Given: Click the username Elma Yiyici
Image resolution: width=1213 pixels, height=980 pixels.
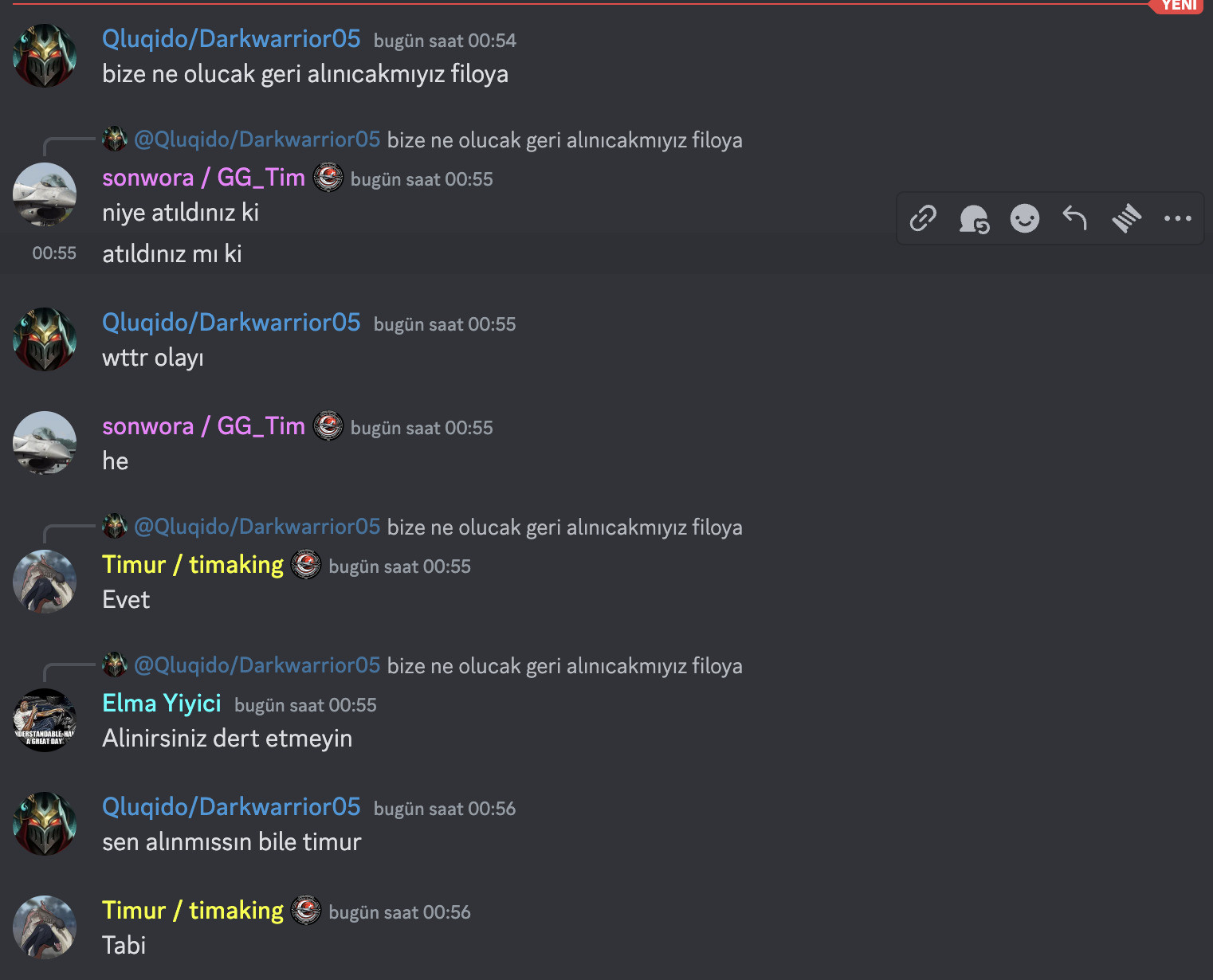Looking at the screenshot, I should (162, 704).
